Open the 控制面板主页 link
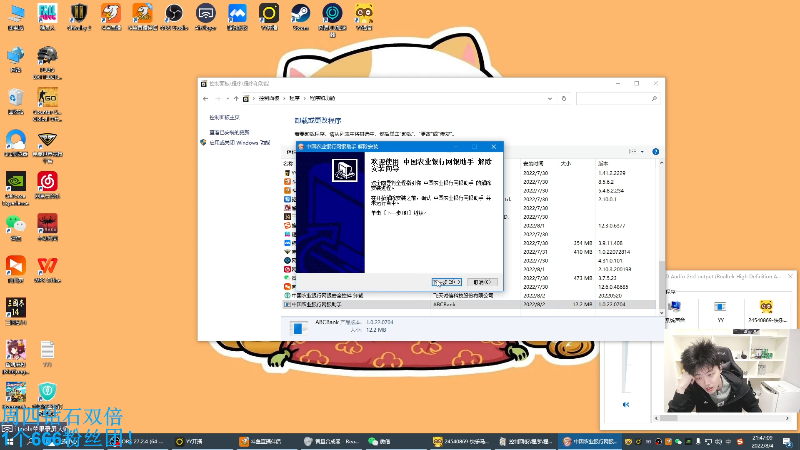 [224, 117]
